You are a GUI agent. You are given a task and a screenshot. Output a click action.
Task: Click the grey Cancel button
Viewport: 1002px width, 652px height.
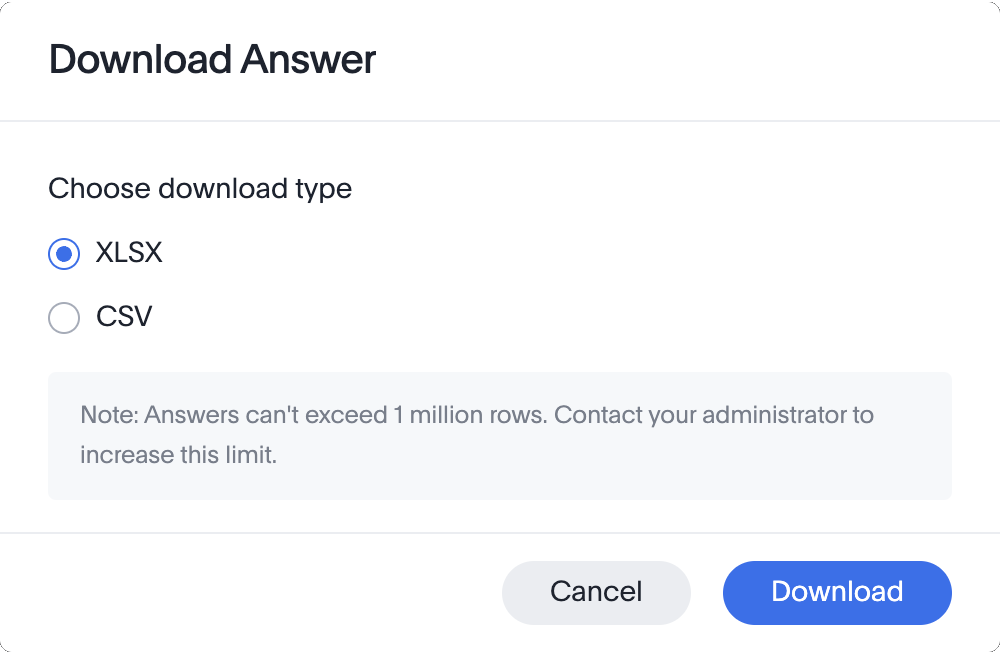pos(596,592)
